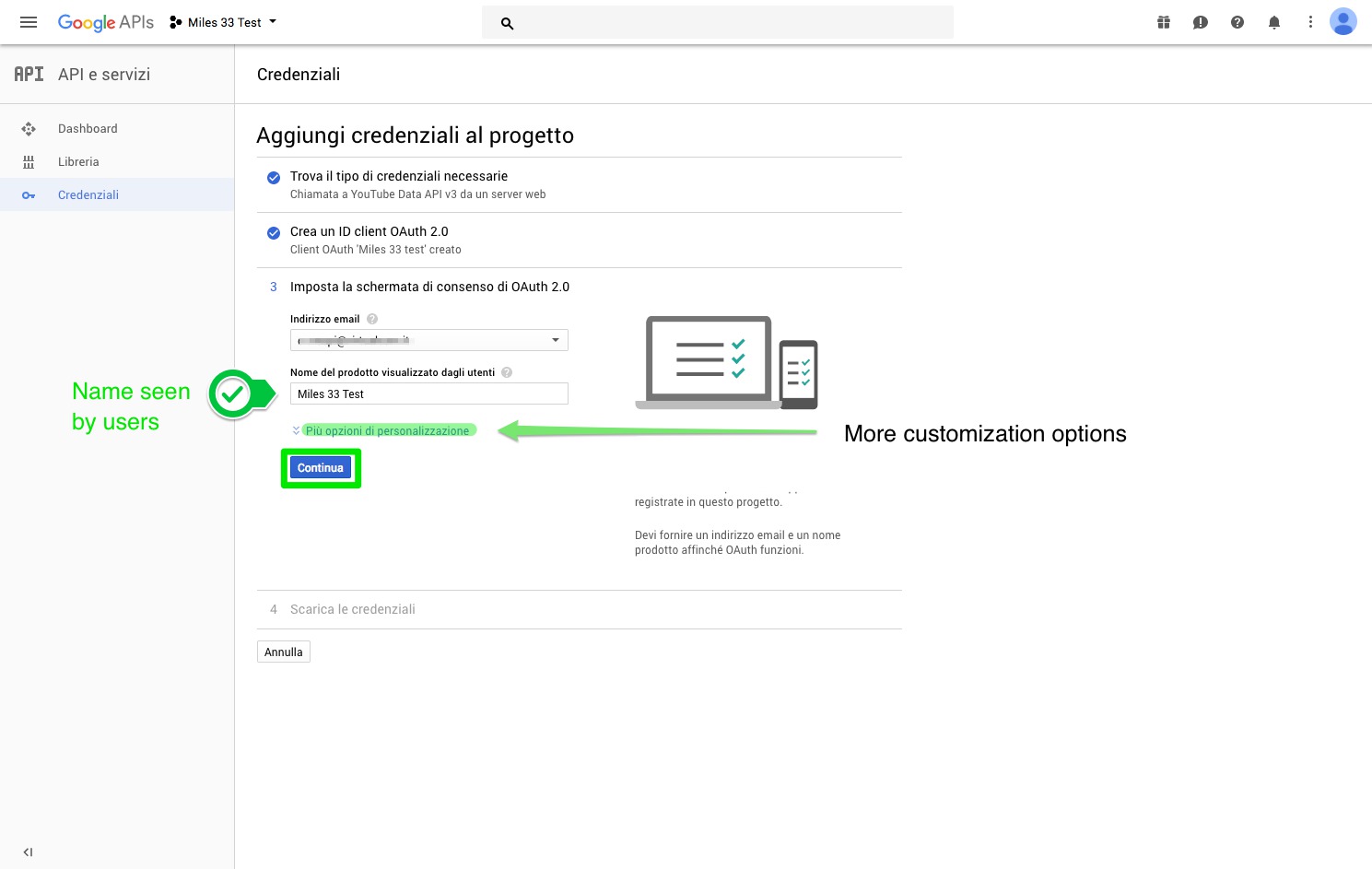Click the feedback alert icon
The height and width of the screenshot is (869, 1372).
pos(1200,22)
